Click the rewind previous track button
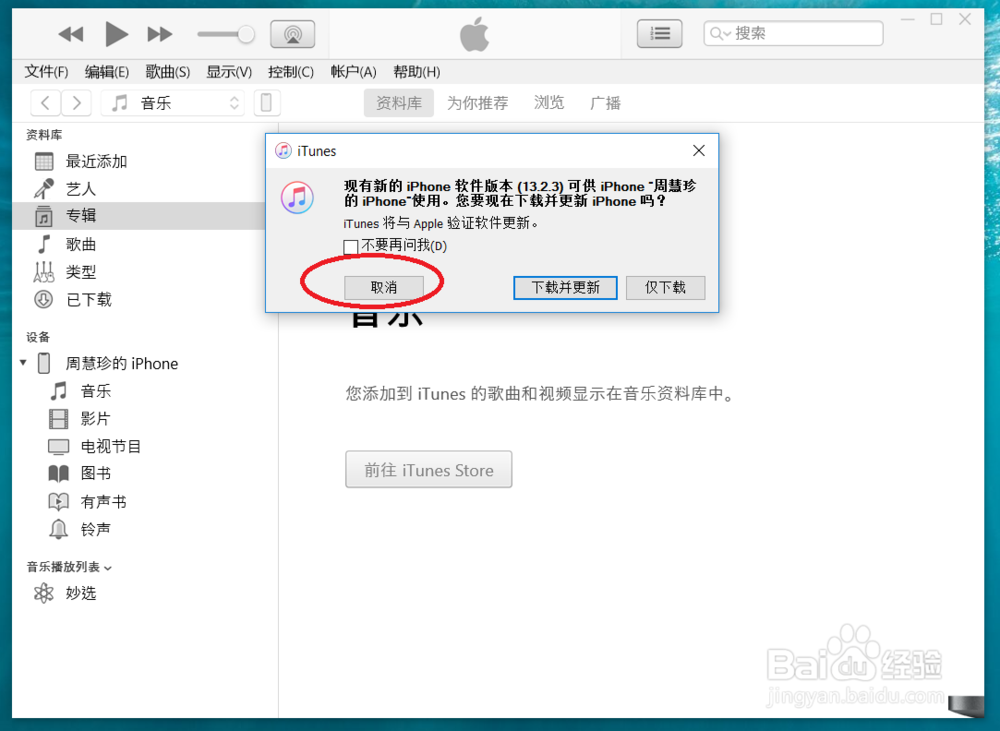The height and width of the screenshot is (731, 1000). tap(71, 34)
